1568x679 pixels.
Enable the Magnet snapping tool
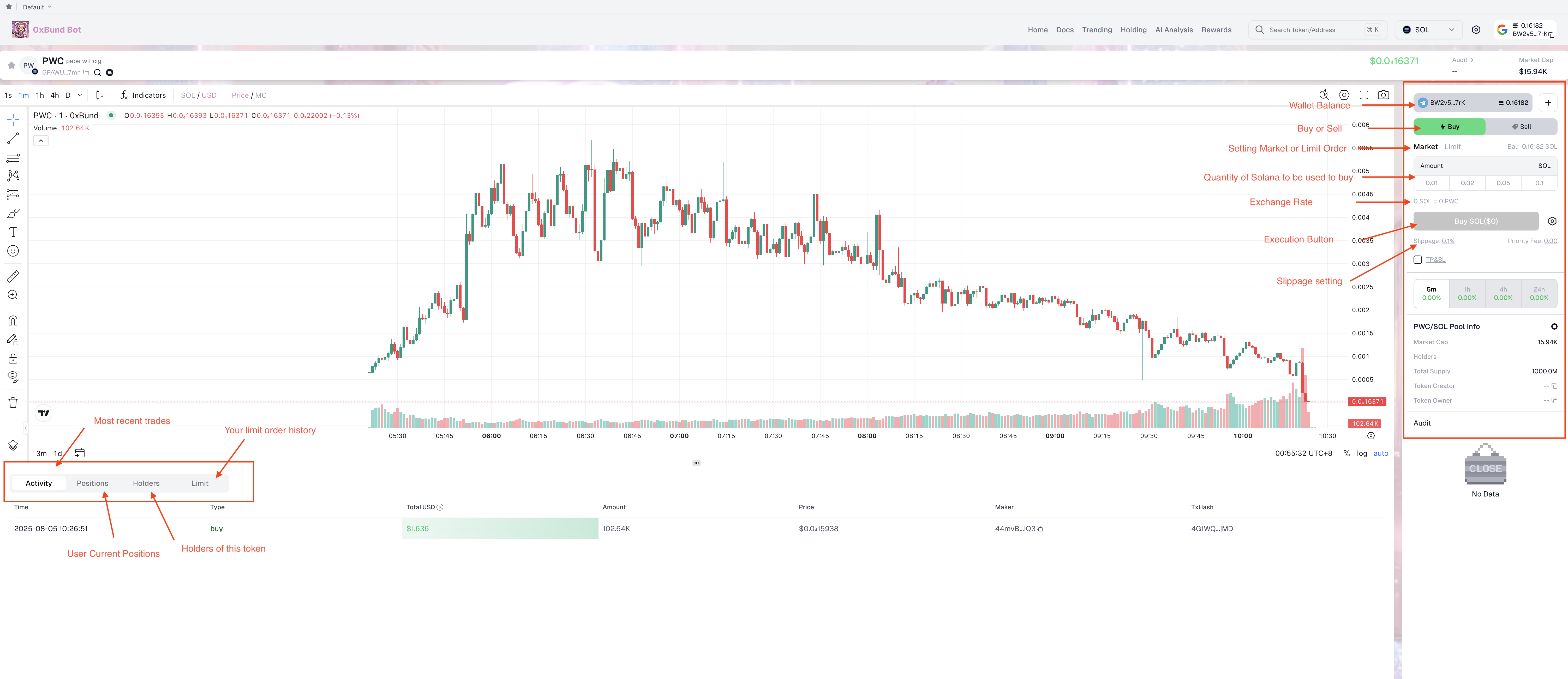coord(13,321)
